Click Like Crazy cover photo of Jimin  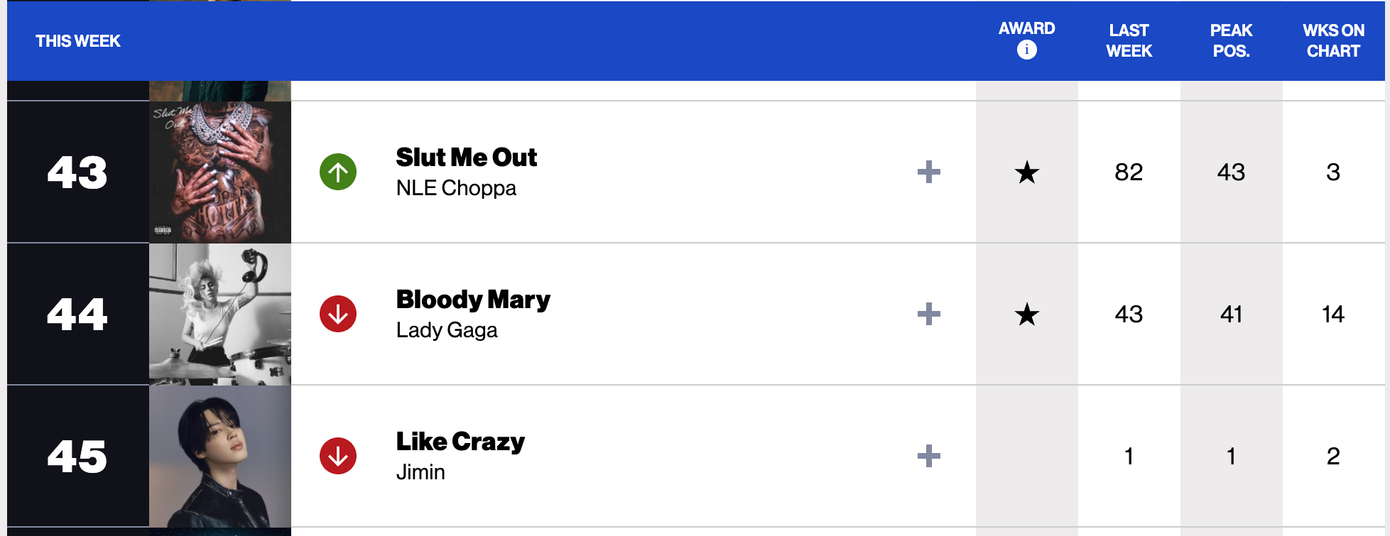(220, 456)
